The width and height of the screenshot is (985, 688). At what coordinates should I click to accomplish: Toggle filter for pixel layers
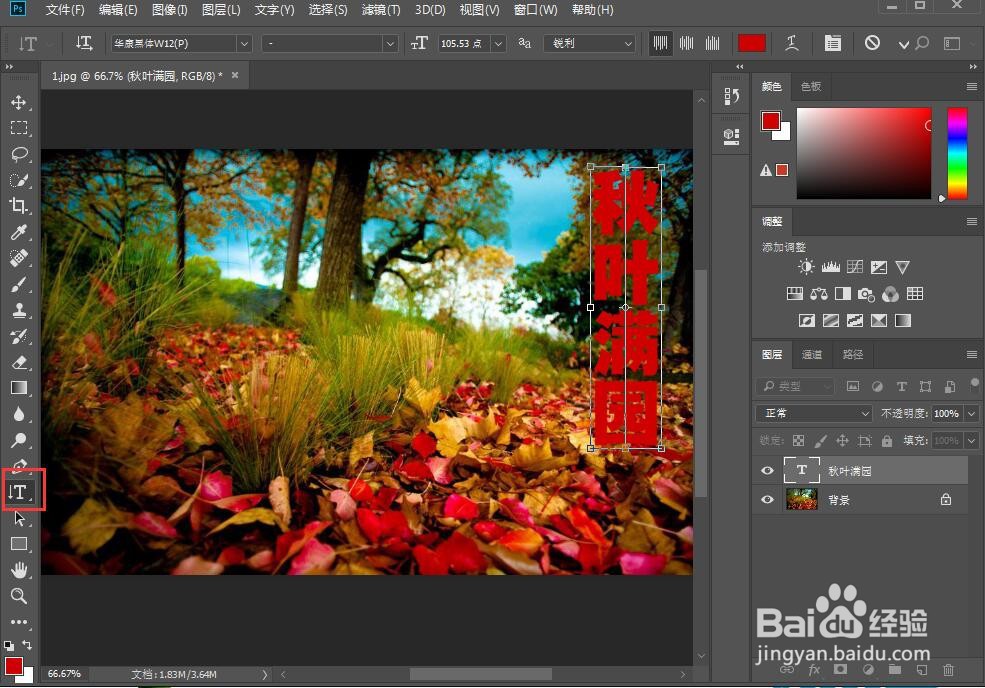pyautogui.click(x=852, y=386)
